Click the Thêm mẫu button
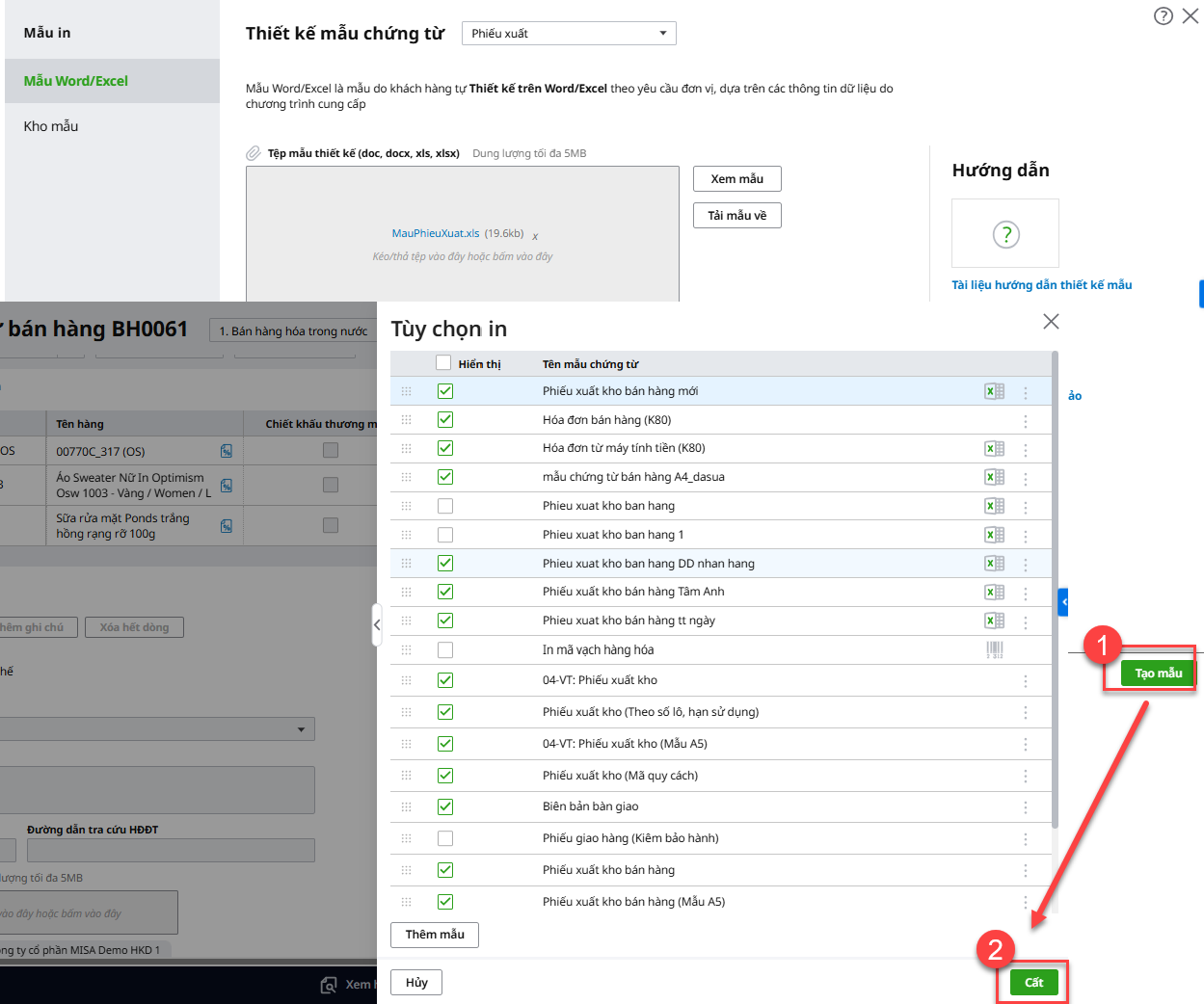Image resolution: width=1204 pixels, height=1004 pixels. pyautogui.click(x=435, y=935)
